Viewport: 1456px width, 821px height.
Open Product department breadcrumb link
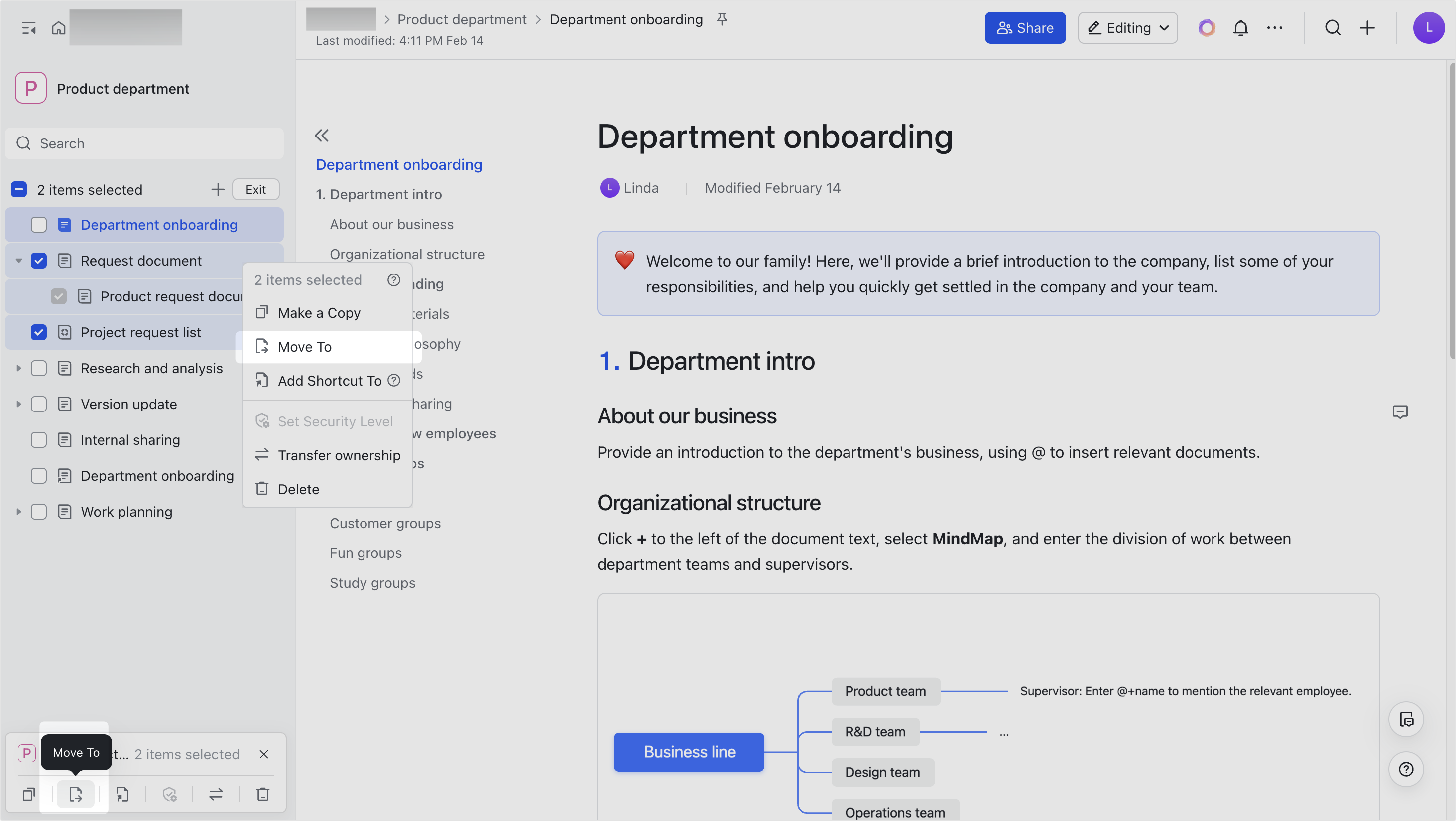[x=462, y=20]
